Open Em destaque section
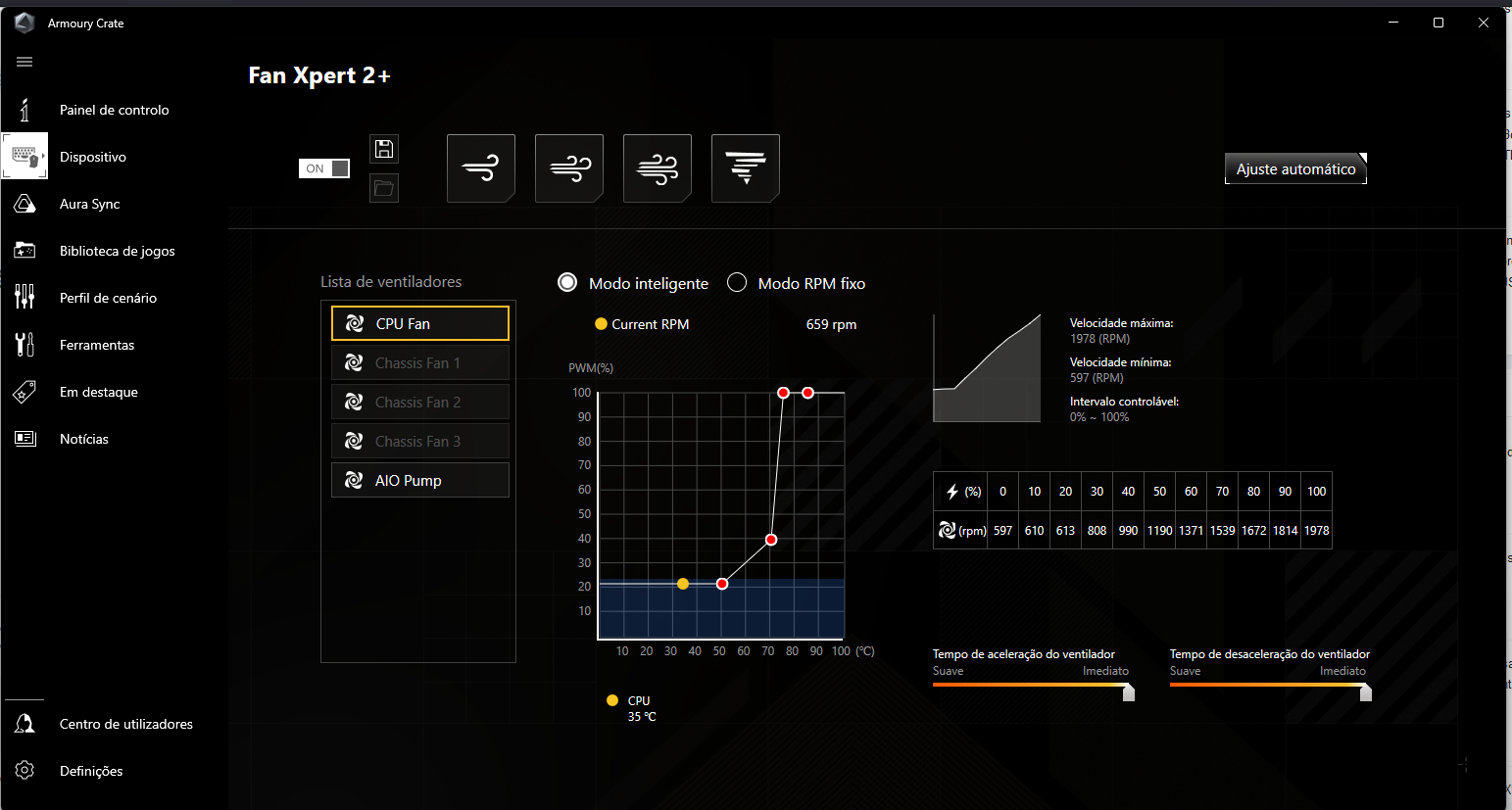 (98, 392)
